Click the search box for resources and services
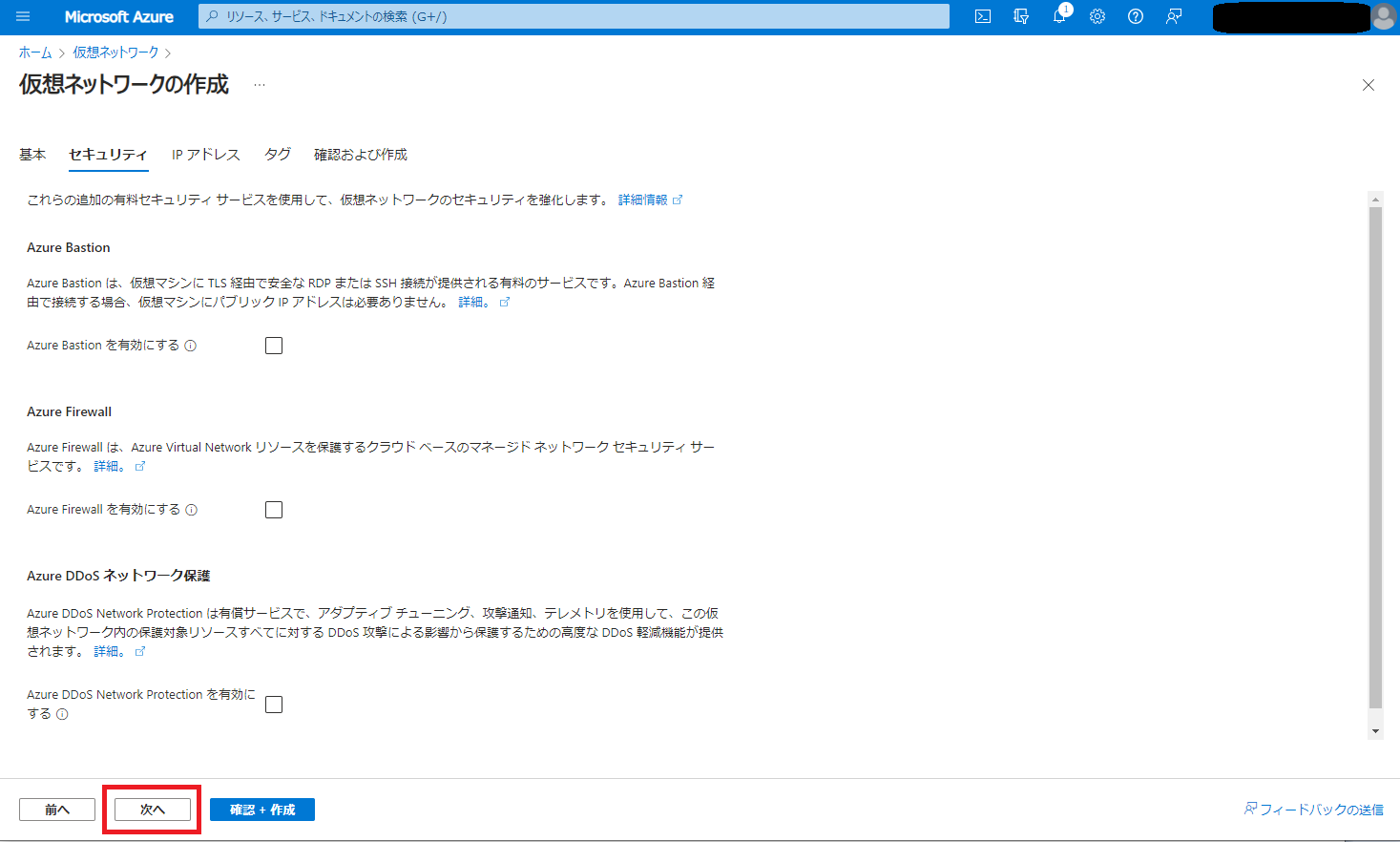 click(x=574, y=16)
